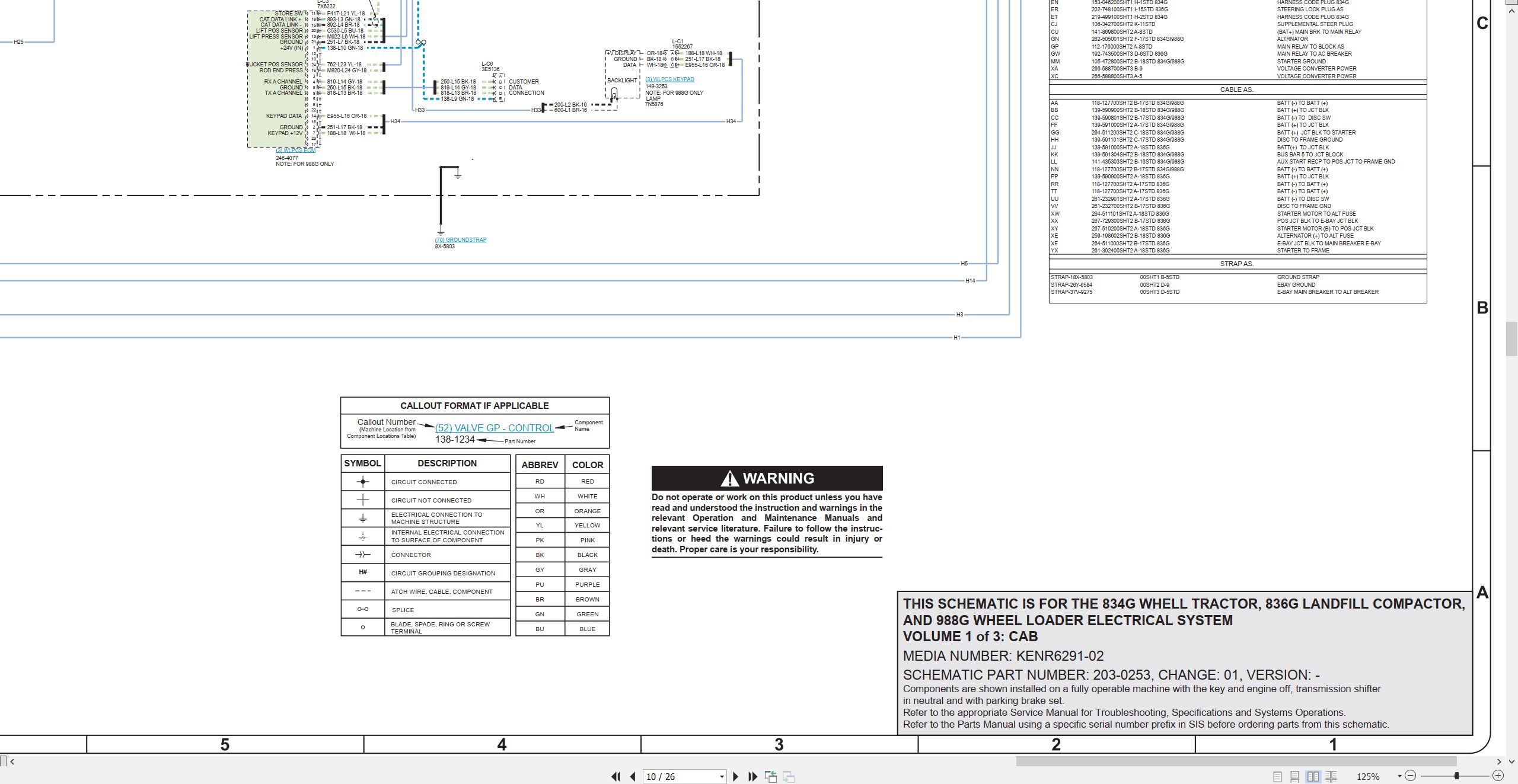1518x784 pixels.
Task: Jump to the last page
Action: click(x=753, y=776)
